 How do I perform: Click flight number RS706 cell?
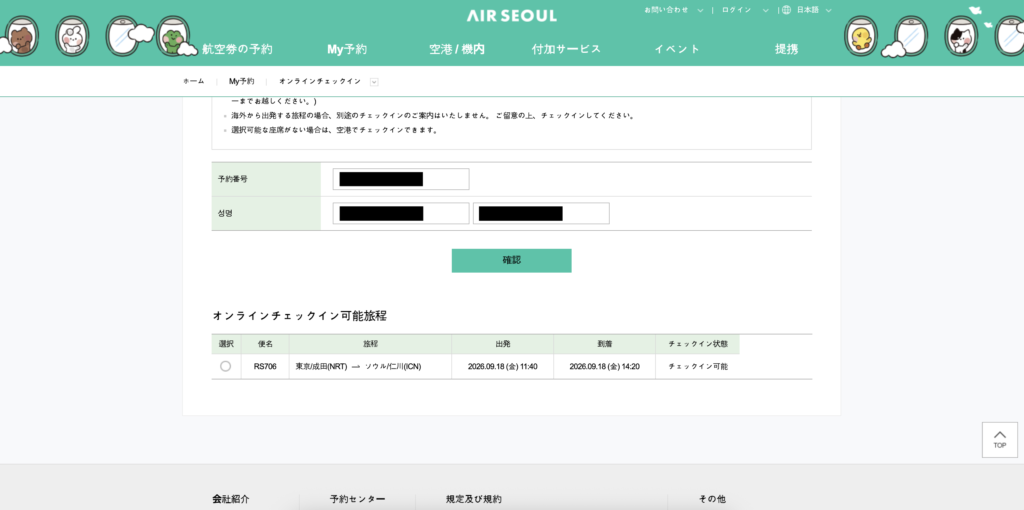click(x=265, y=366)
